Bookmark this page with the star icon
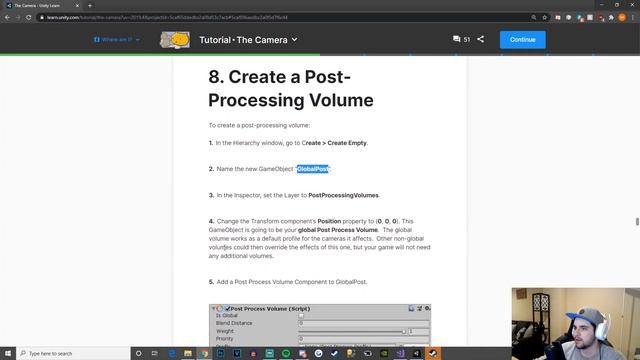The height and width of the screenshot is (360, 640). (544, 18)
